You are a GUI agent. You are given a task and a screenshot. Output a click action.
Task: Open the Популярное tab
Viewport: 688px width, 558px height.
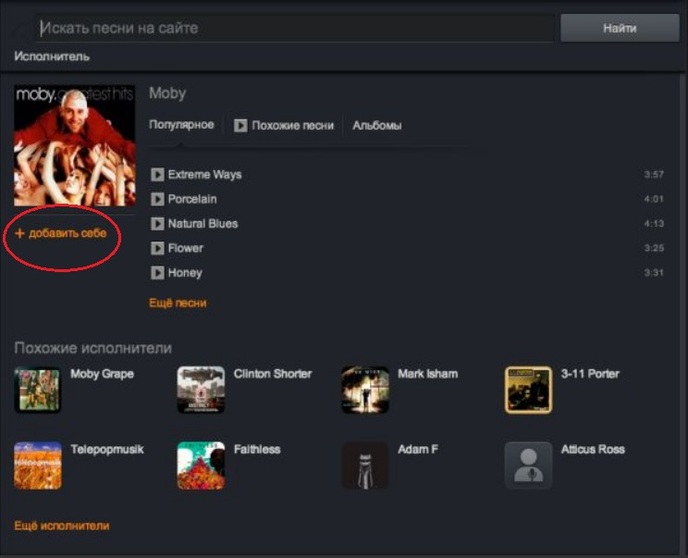coord(181,125)
